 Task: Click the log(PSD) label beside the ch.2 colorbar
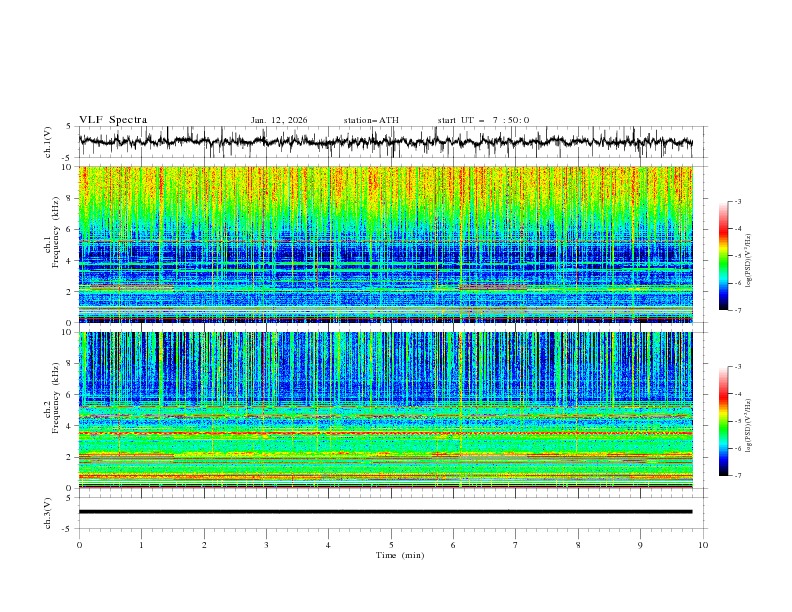coord(749,425)
